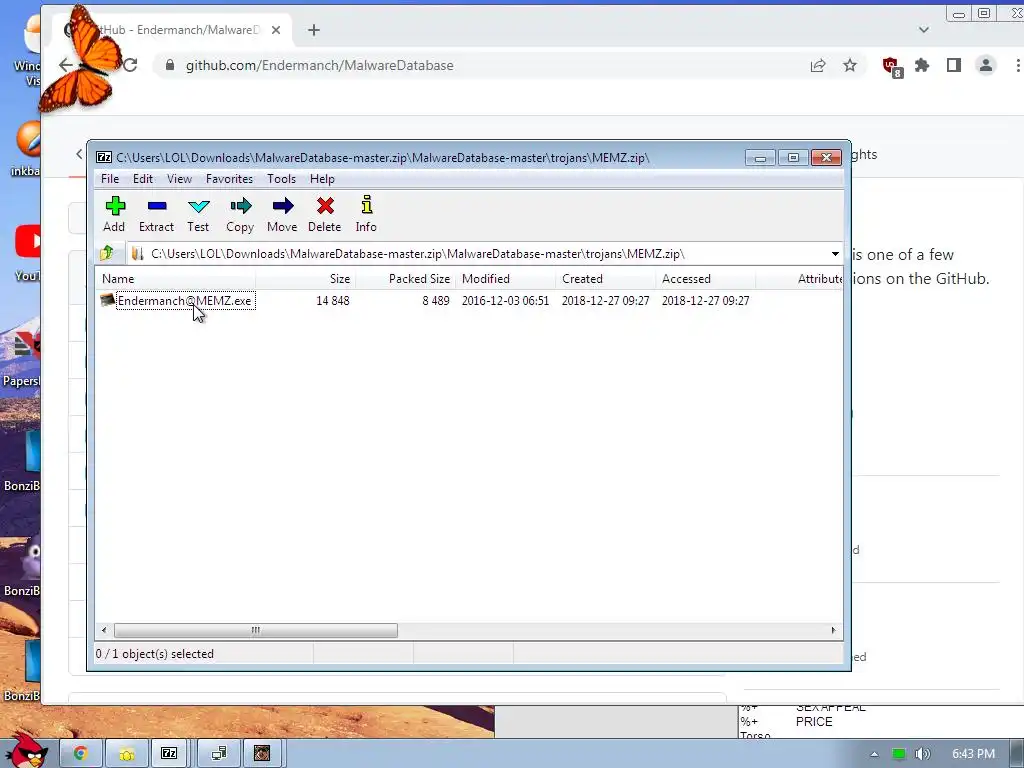Click the volume speaker tray icon
The width and height of the screenshot is (1024, 768).
922,754
